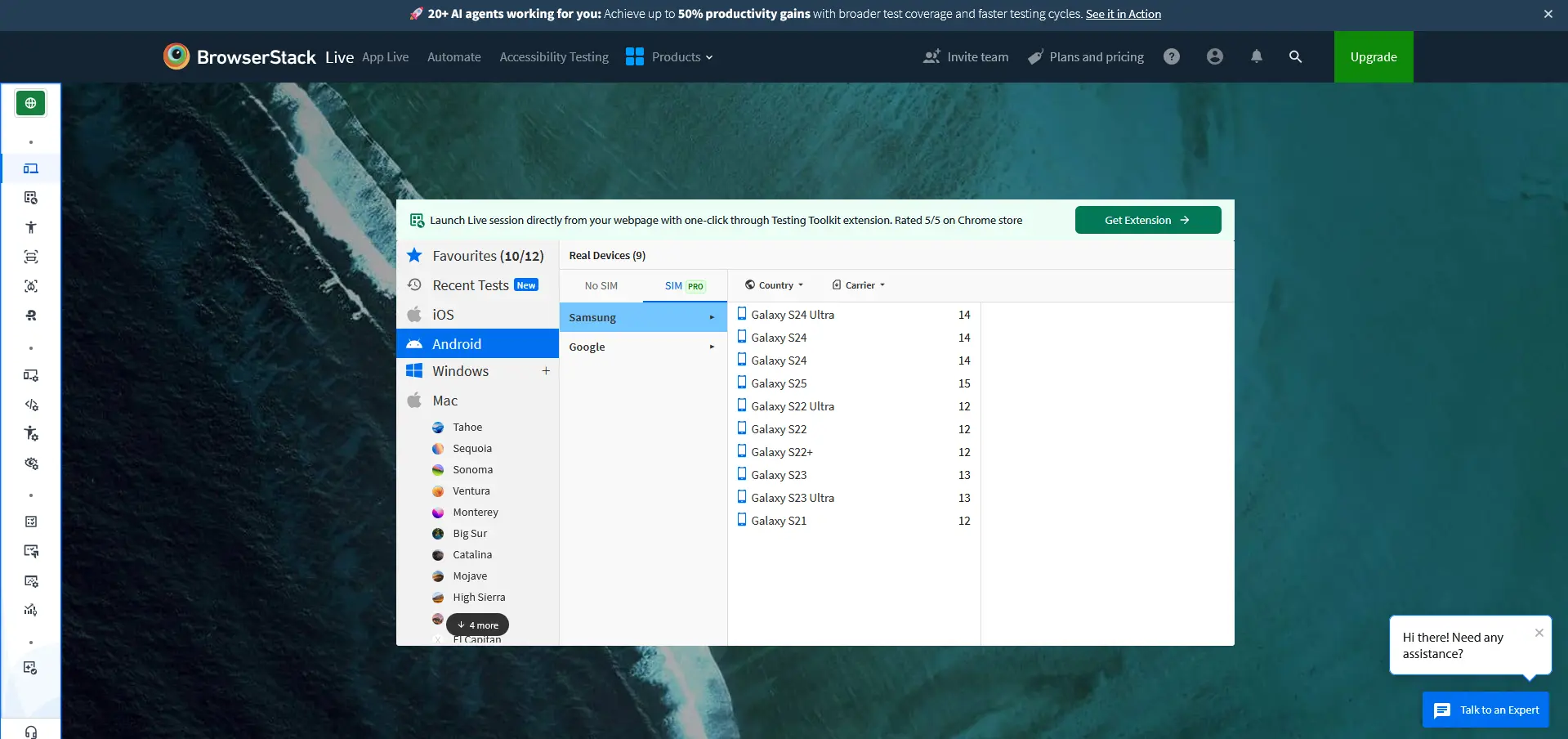This screenshot has height=739, width=1568.
Task: Select Galaxy S25 device
Action: pyautogui.click(x=854, y=383)
